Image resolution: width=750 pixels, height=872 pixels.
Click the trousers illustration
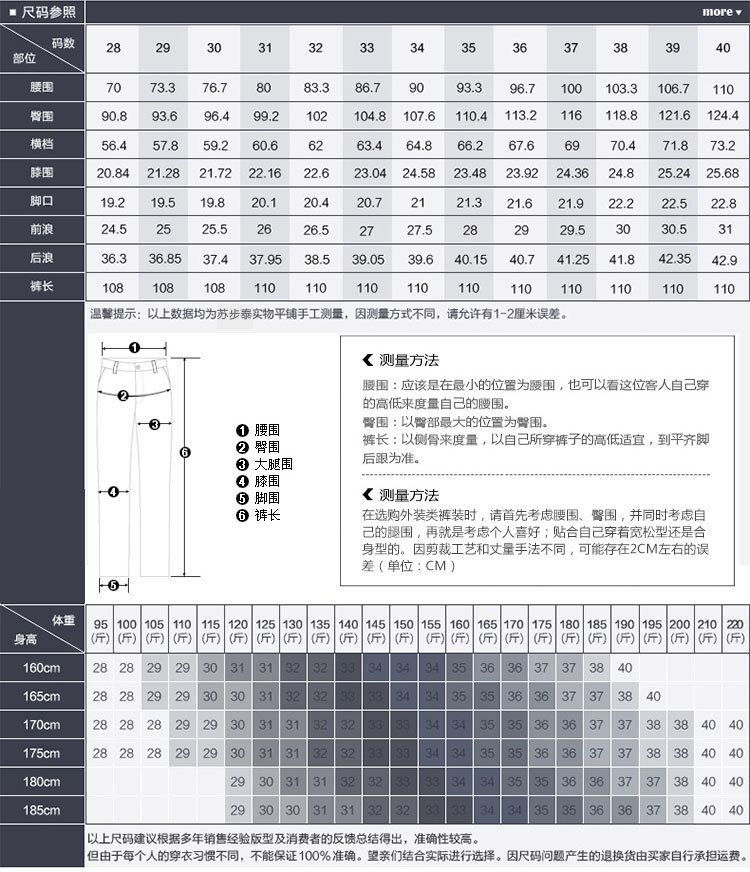[x=134, y=467]
